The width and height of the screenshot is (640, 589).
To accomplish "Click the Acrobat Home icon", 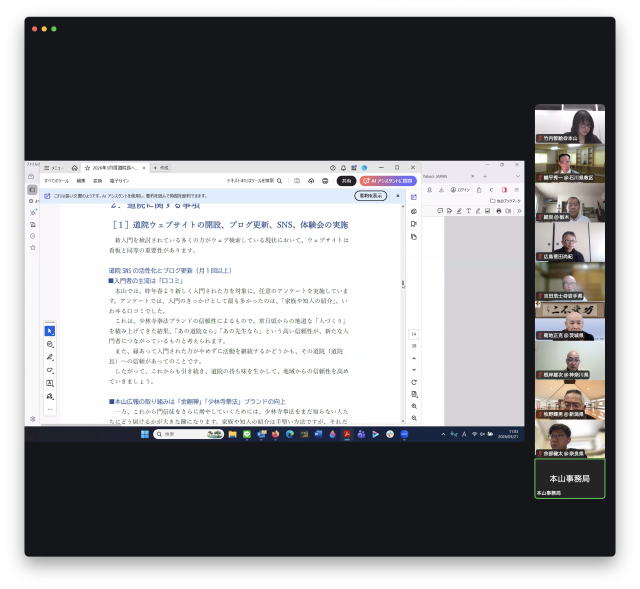I will 74,168.
